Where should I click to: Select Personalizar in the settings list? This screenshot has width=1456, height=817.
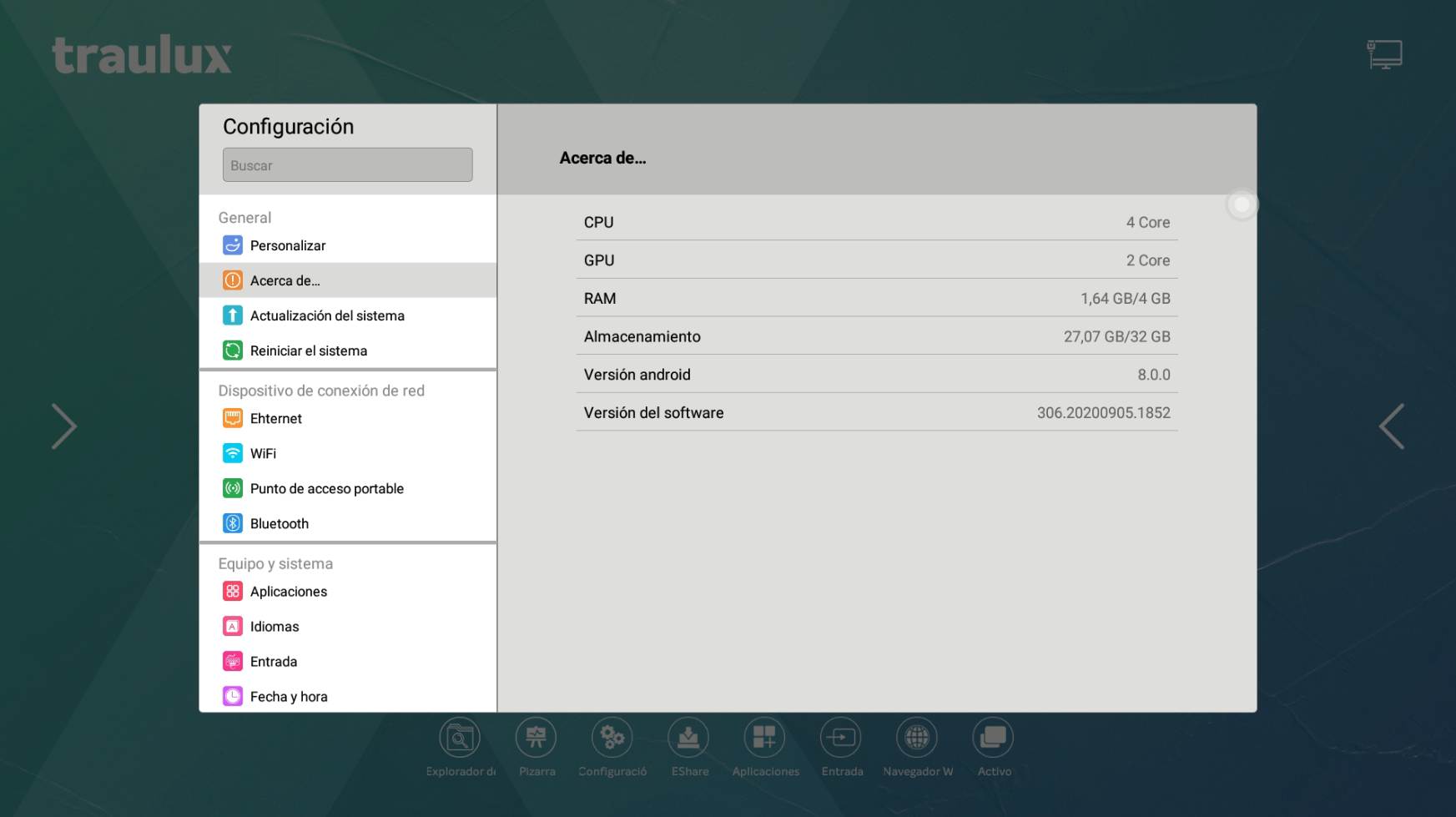(x=348, y=245)
